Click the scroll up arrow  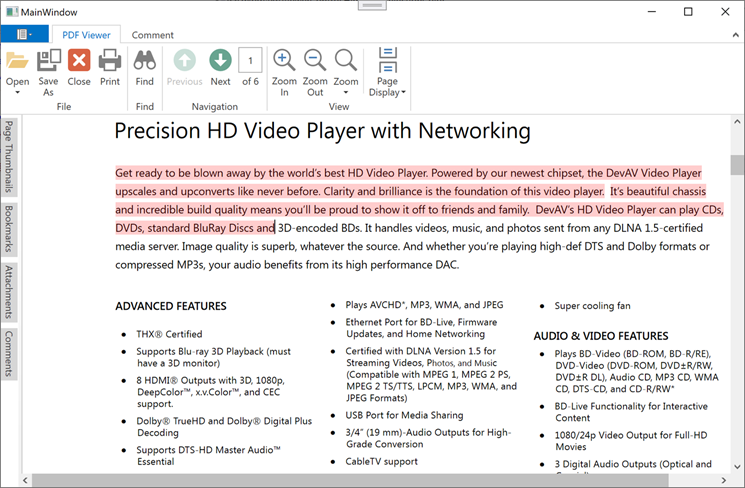pos(737,122)
